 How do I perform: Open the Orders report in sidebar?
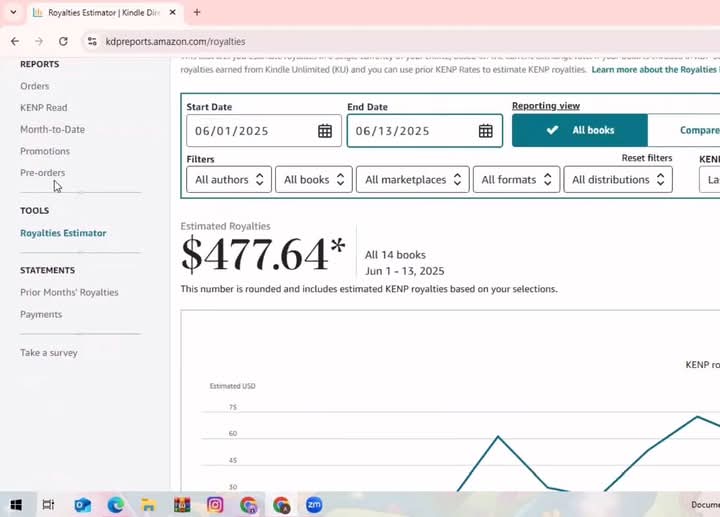[34, 86]
